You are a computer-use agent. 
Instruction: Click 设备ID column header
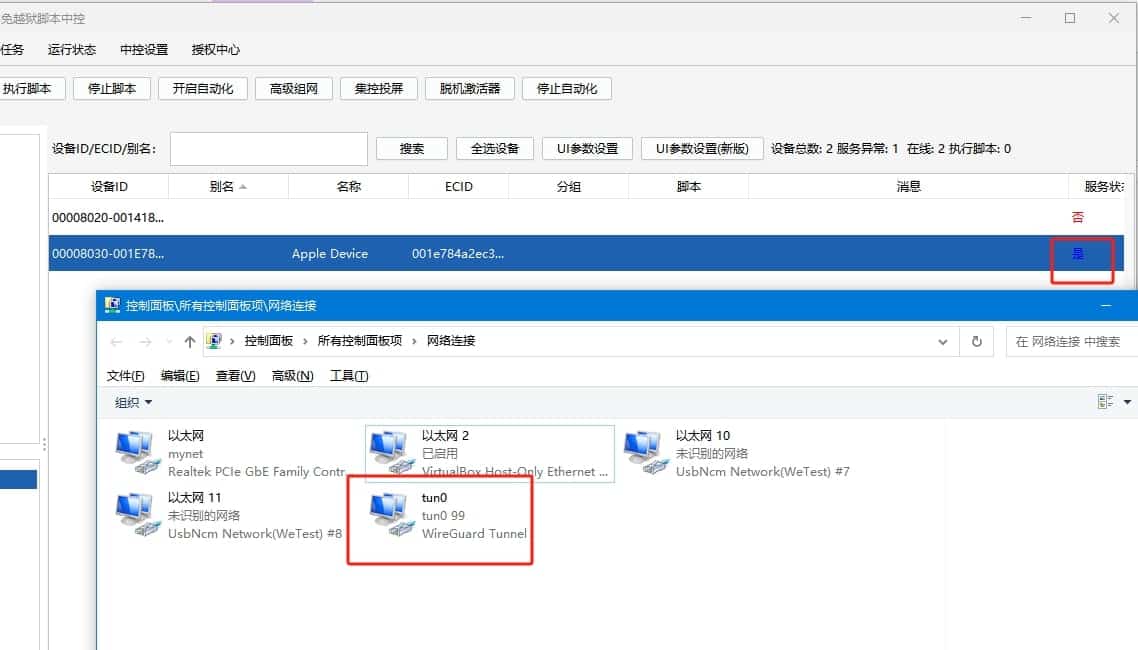(x=109, y=186)
